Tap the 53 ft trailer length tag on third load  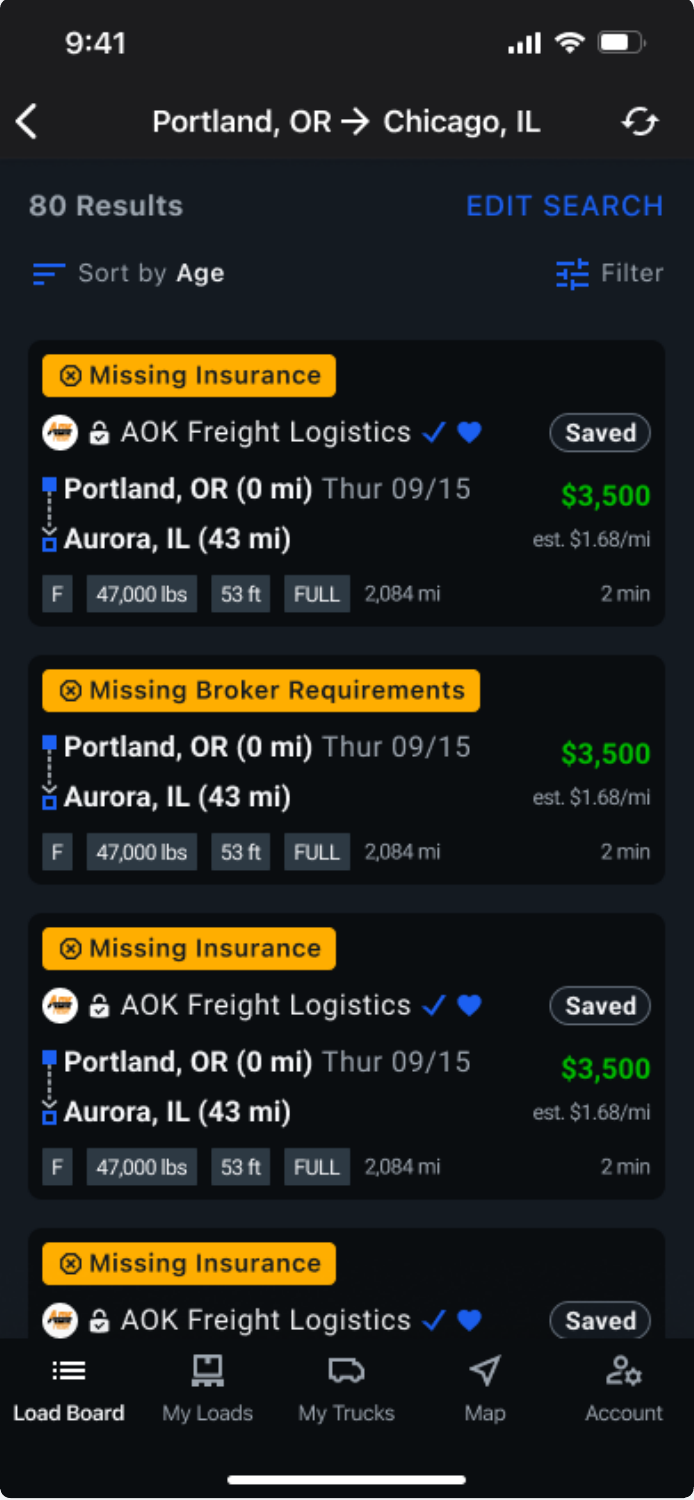pos(240,1166)
